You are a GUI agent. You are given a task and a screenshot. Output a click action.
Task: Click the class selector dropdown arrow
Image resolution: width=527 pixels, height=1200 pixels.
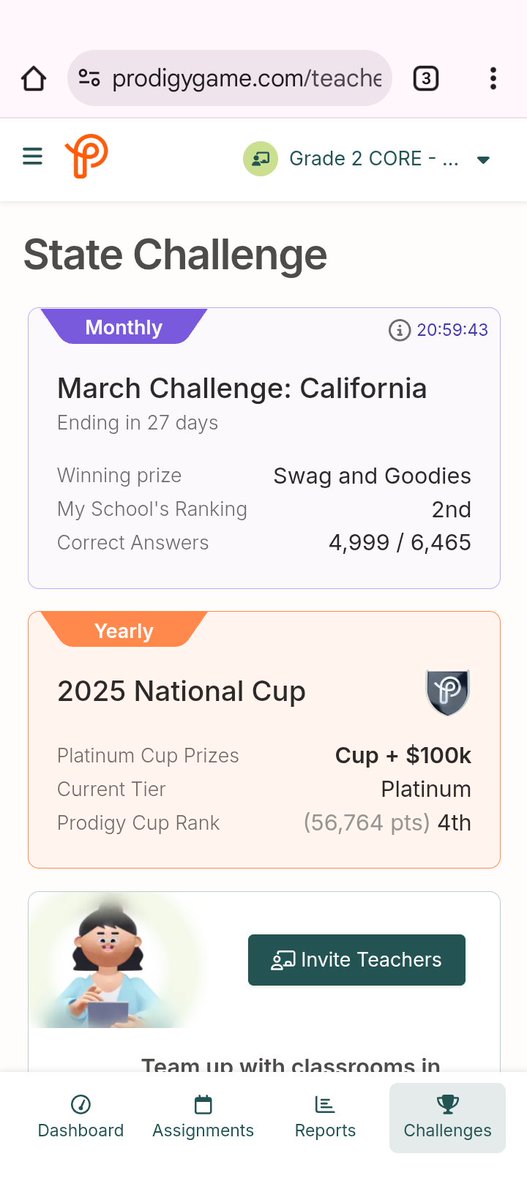(x=483, y=160)
